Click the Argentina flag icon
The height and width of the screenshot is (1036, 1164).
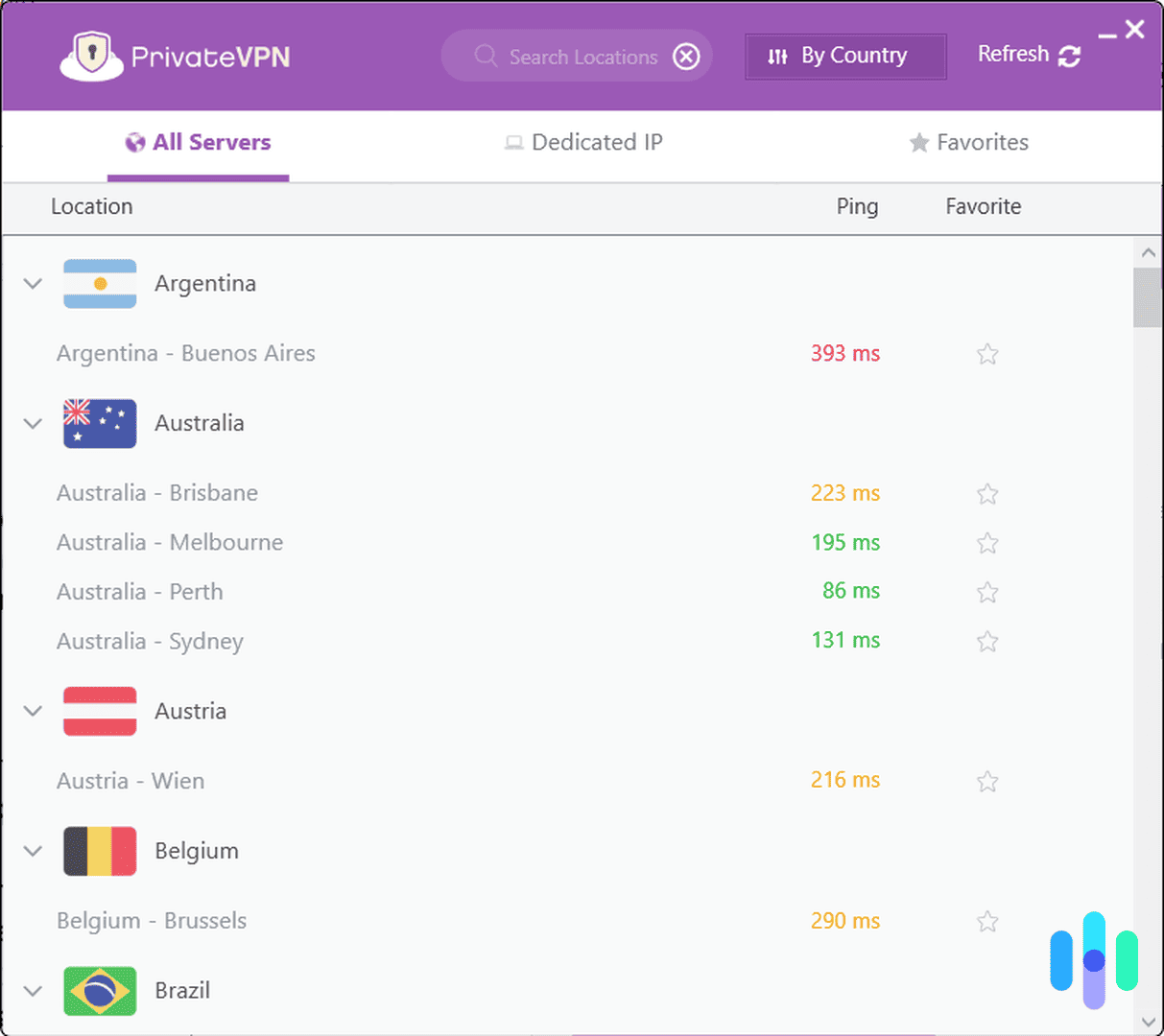coord(99,283)
